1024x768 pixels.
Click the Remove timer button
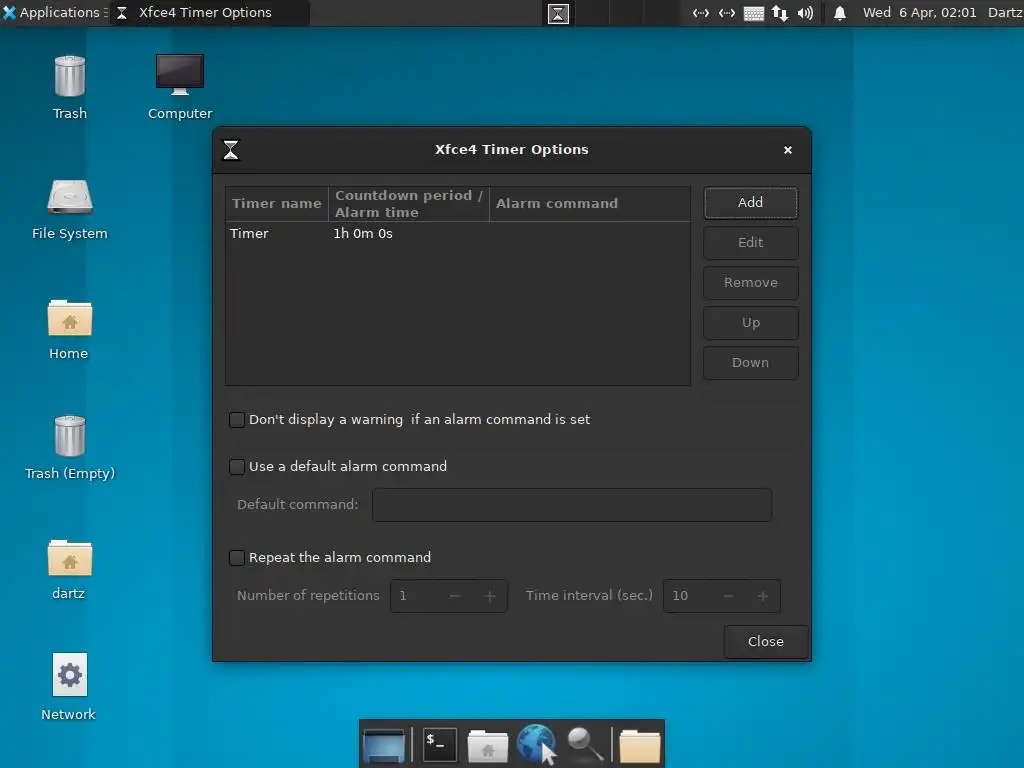[750, 283]
